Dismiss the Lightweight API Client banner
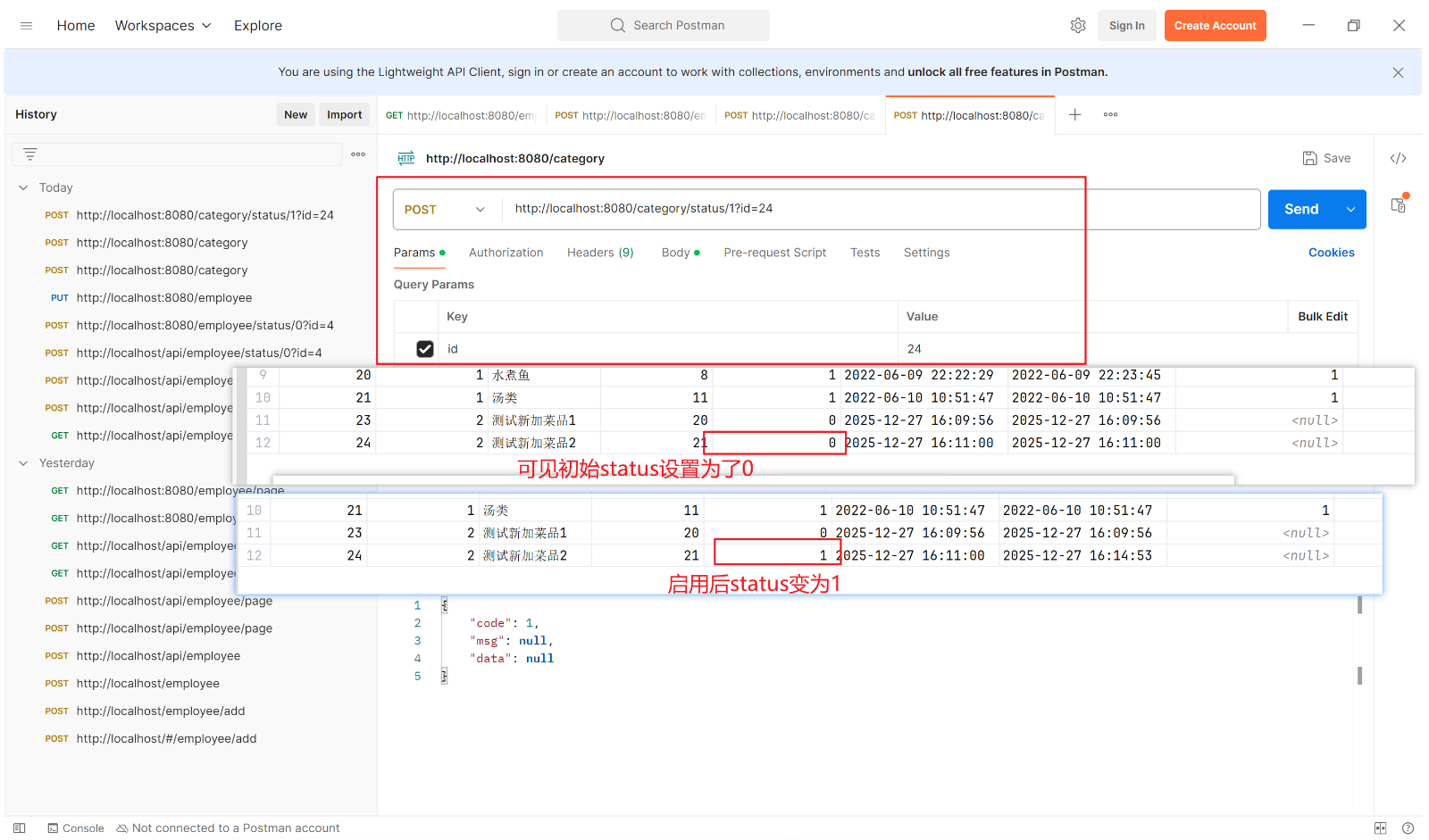The height and width of the screenshot is (840, 1429). 1398,72
